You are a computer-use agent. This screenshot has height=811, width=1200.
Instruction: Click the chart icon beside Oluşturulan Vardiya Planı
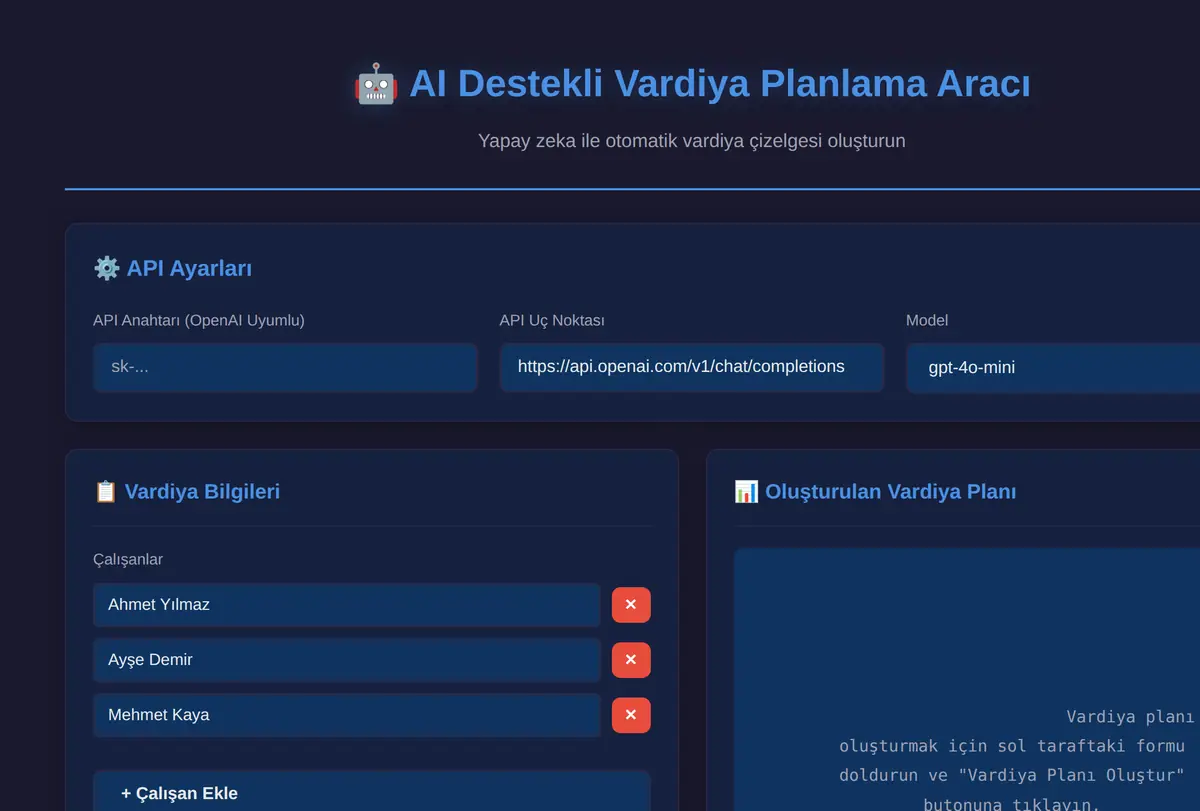tap(746, 491)
